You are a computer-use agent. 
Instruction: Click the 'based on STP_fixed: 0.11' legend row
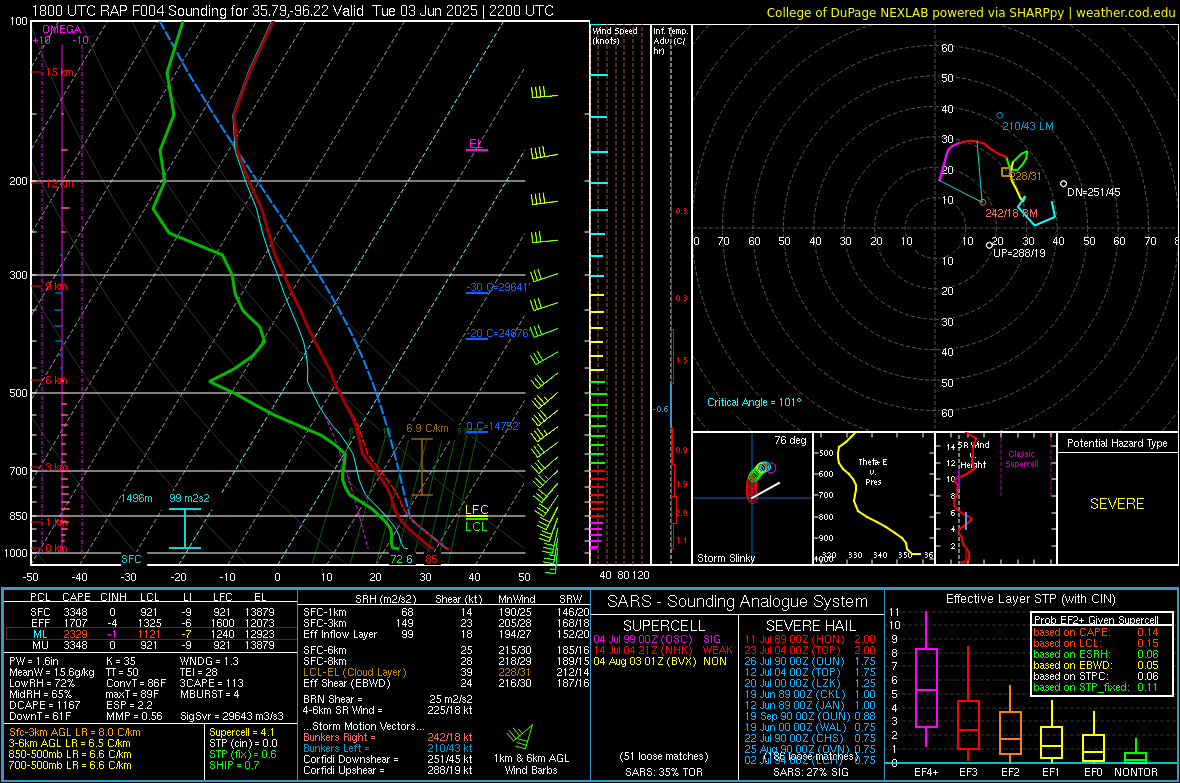1096,687
